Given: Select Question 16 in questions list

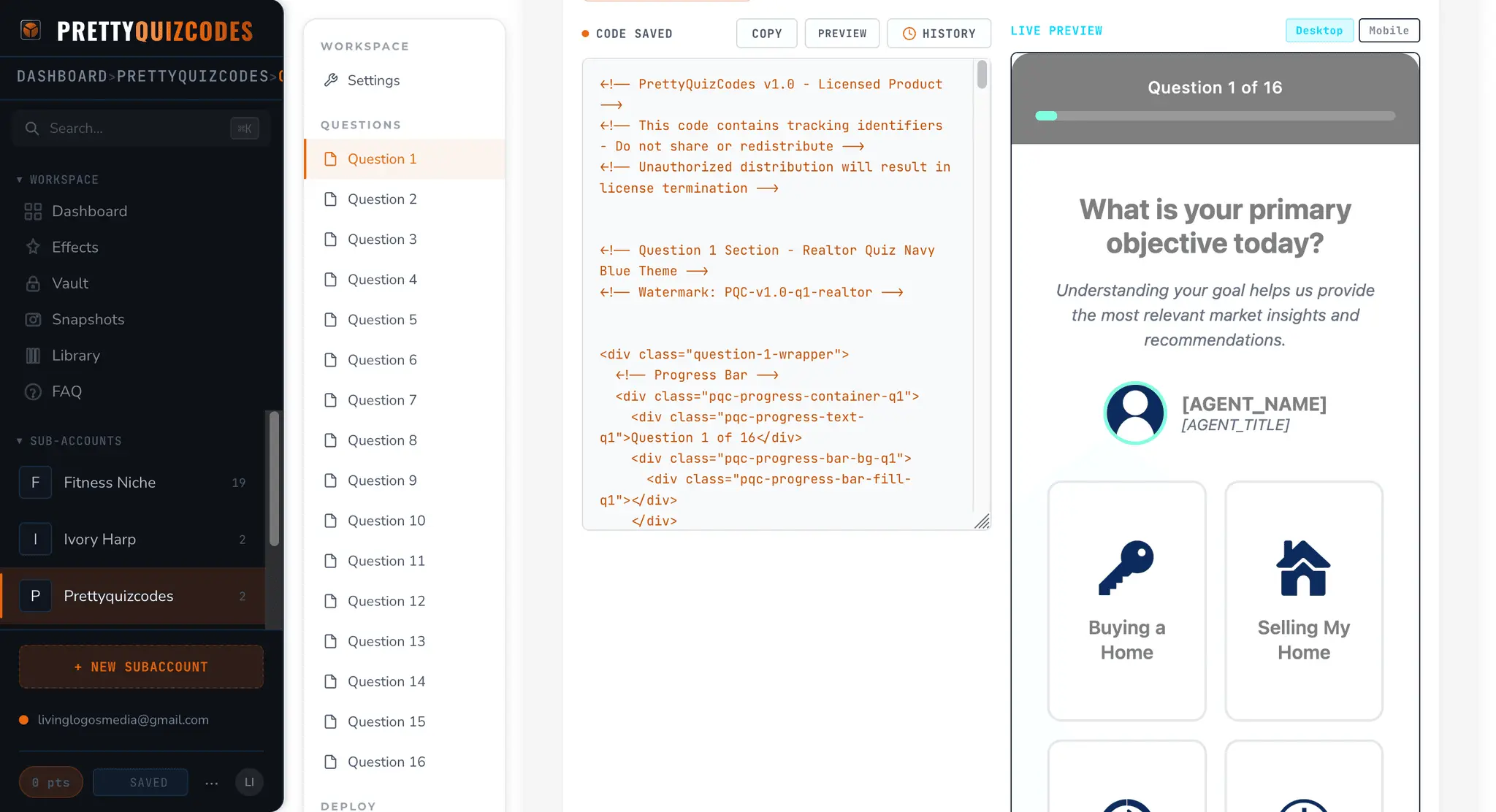Looking at the screenshot, I should (405, 762).
